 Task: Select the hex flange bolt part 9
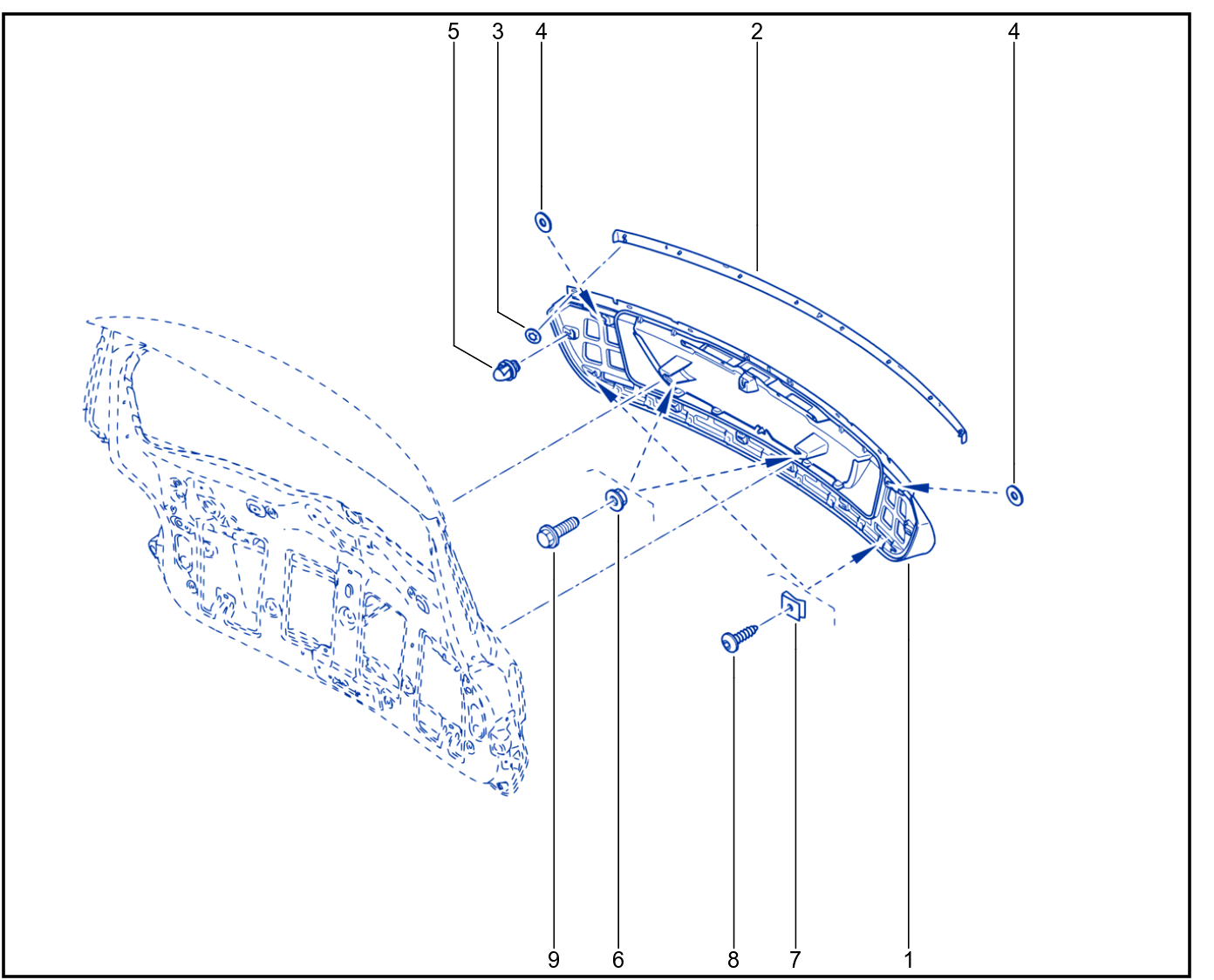click(557, 531)
